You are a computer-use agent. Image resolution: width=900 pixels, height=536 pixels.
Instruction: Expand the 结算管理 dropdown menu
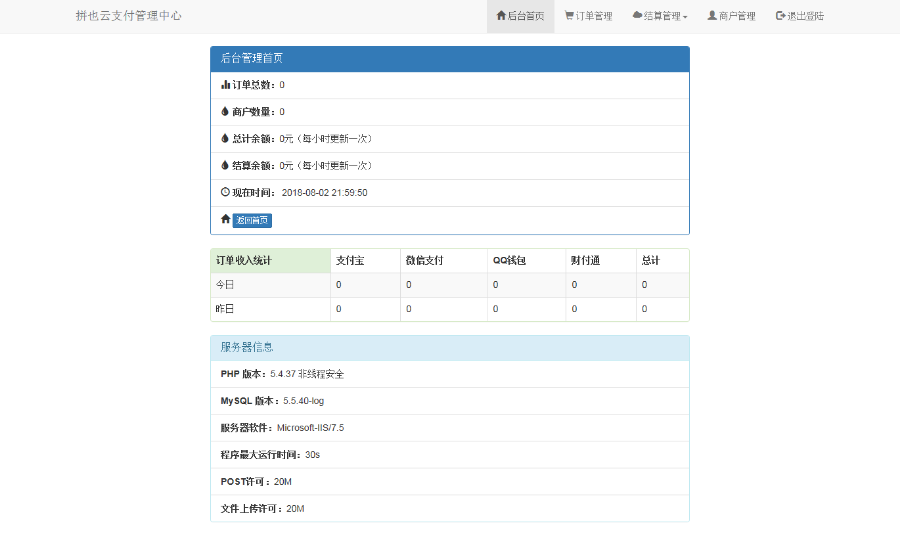click(x=660, y=16)
